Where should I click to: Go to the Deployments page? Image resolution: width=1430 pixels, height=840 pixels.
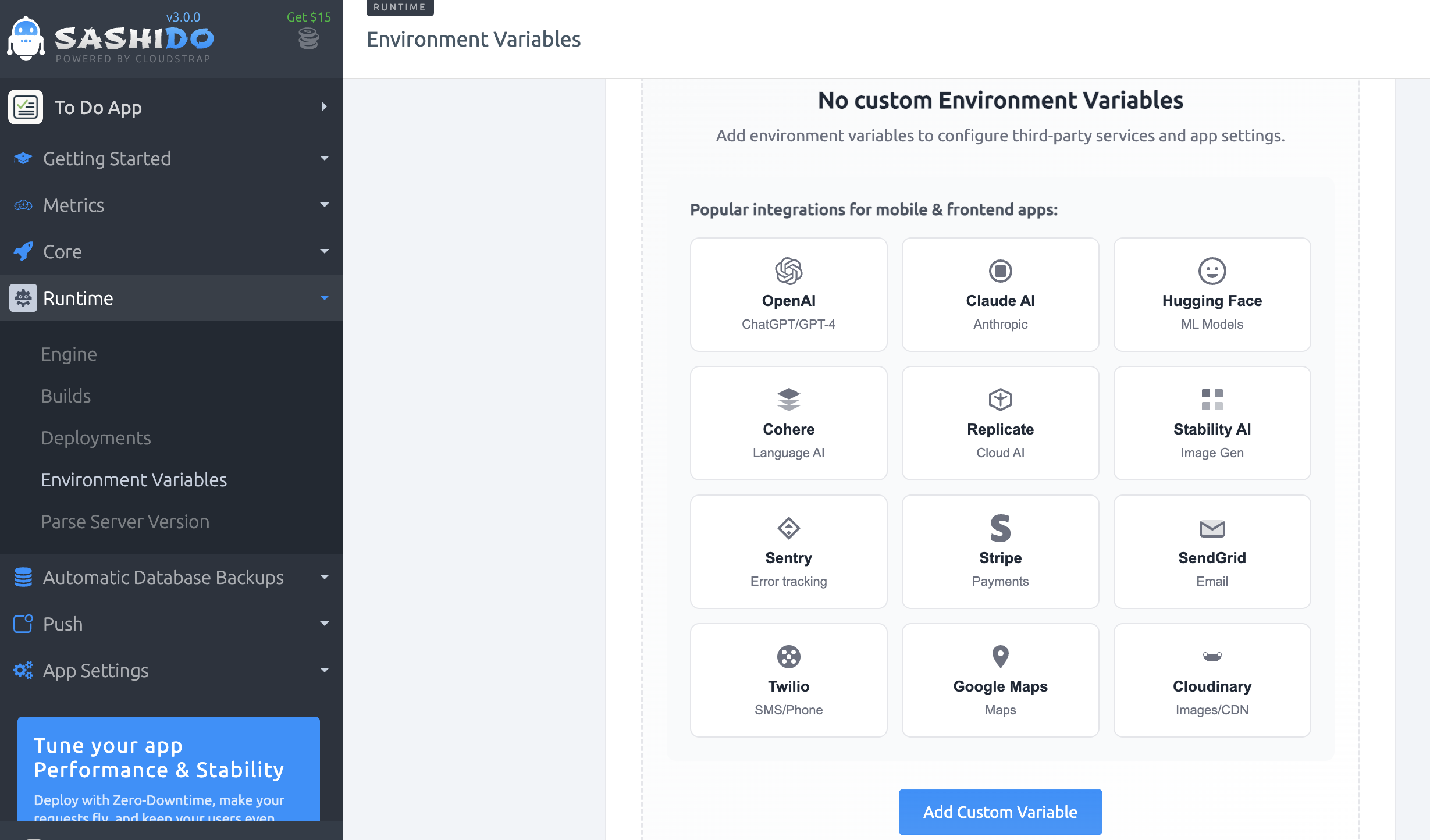coord(96,437)
